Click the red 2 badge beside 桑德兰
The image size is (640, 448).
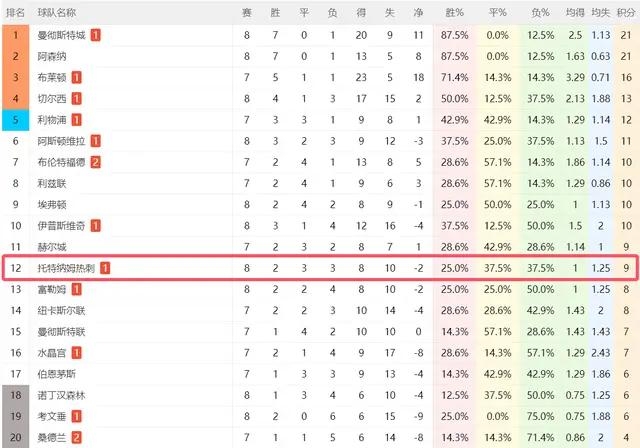76,437
